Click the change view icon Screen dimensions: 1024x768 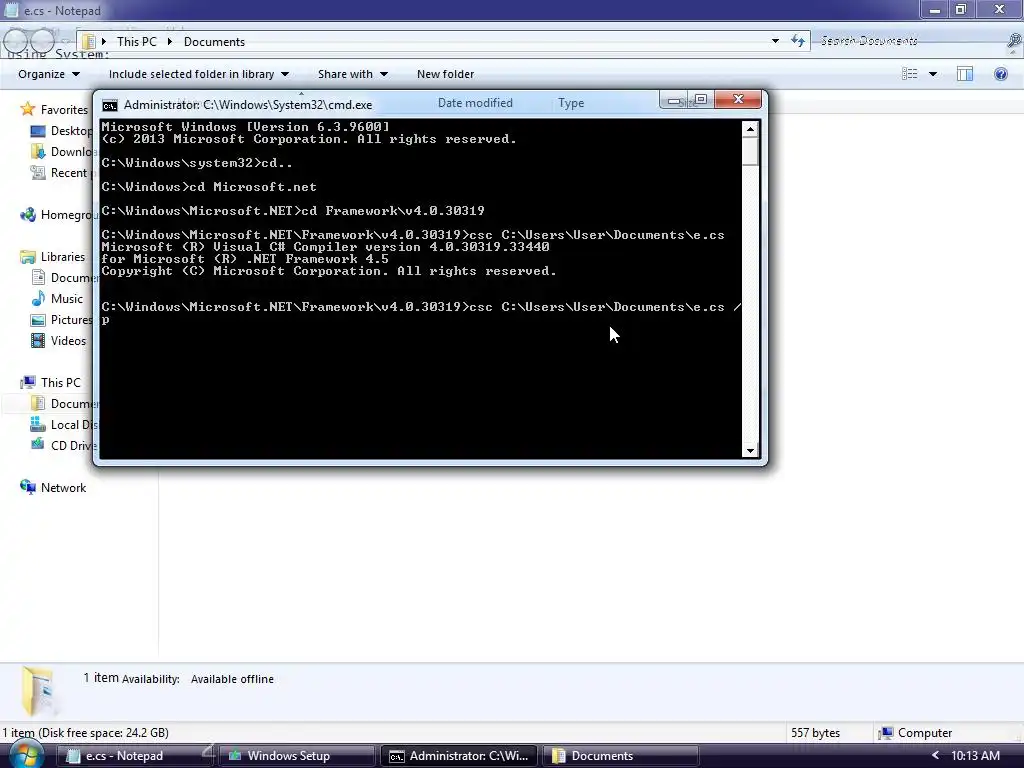click(x=909, y=74)
